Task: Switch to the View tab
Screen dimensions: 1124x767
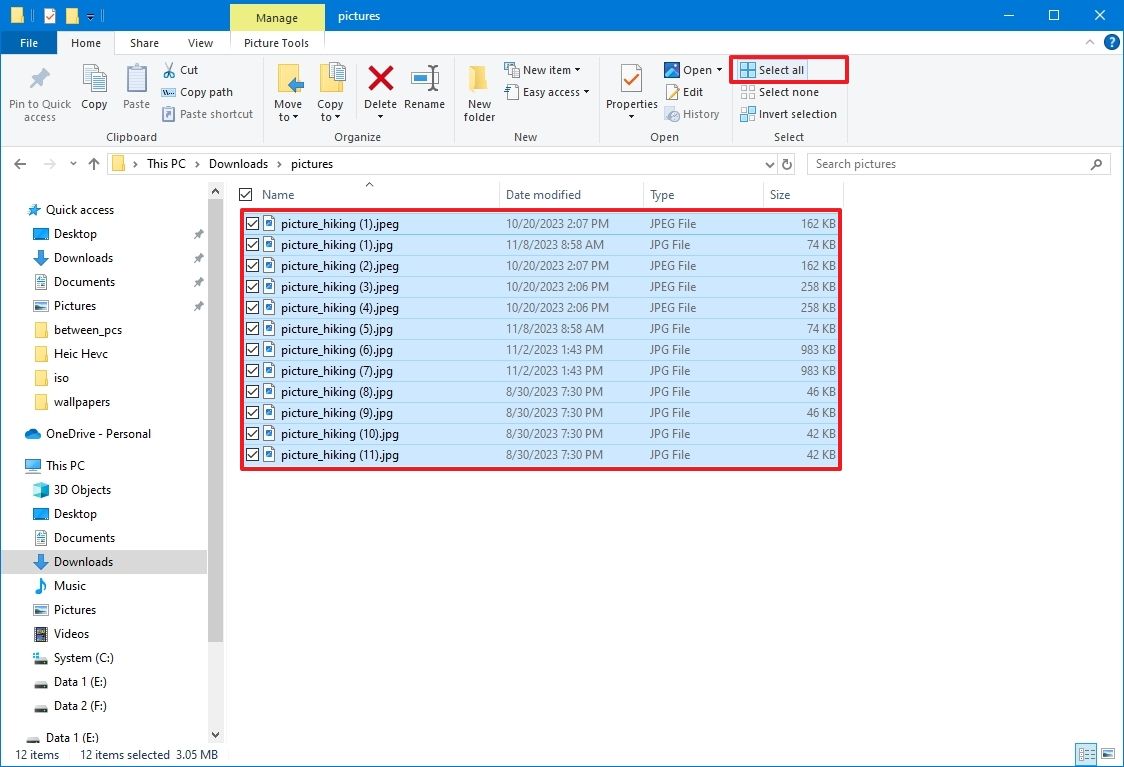Action: 200,43
